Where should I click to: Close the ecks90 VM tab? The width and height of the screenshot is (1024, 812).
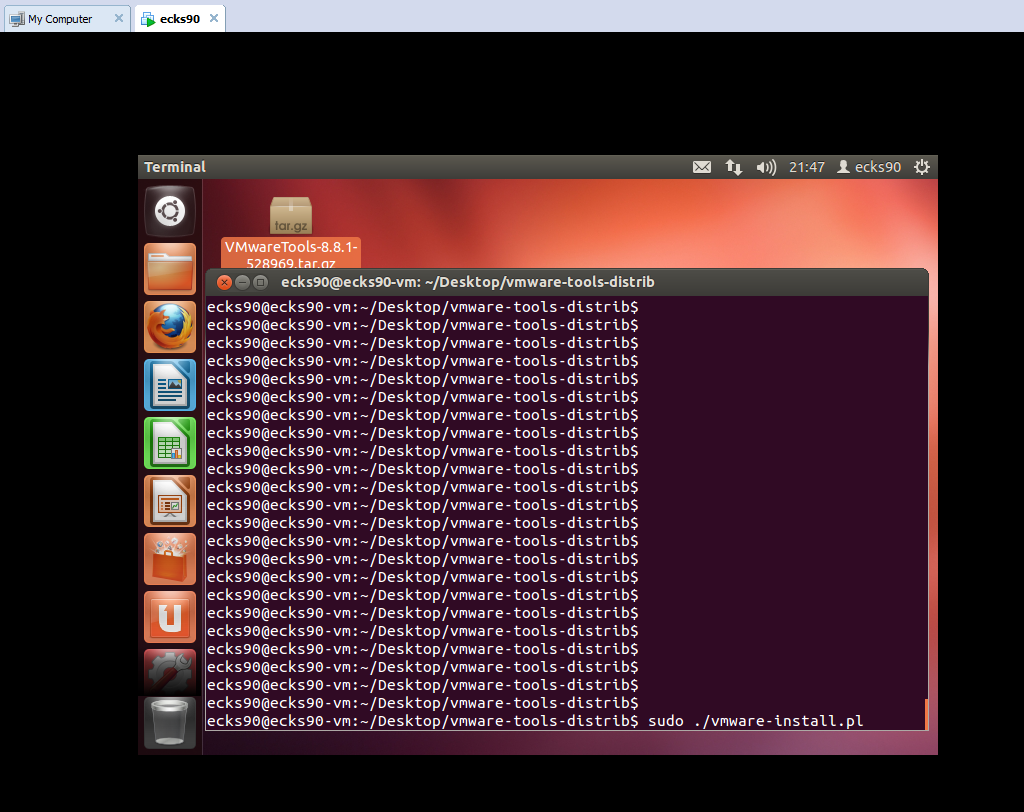[214, 18]
